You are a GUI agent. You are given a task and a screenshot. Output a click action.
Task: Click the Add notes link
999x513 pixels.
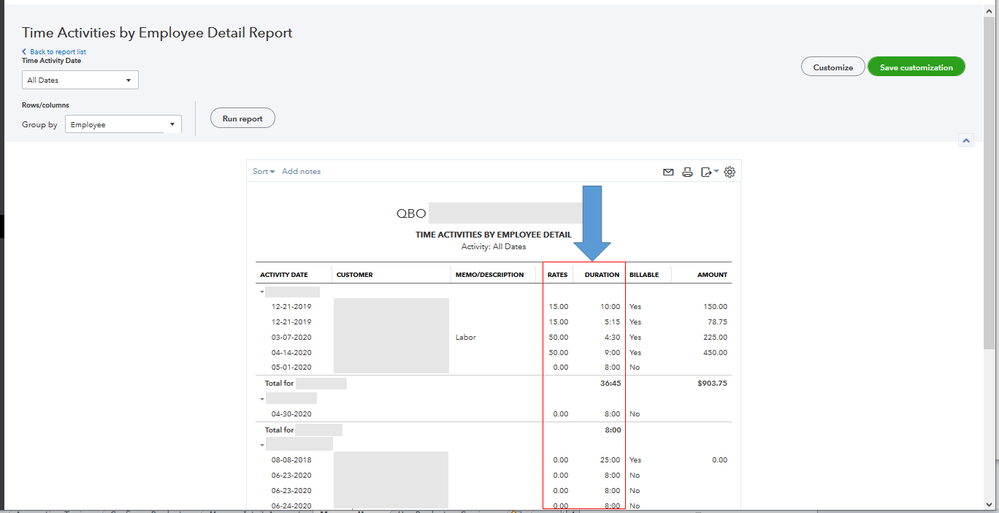301,172
